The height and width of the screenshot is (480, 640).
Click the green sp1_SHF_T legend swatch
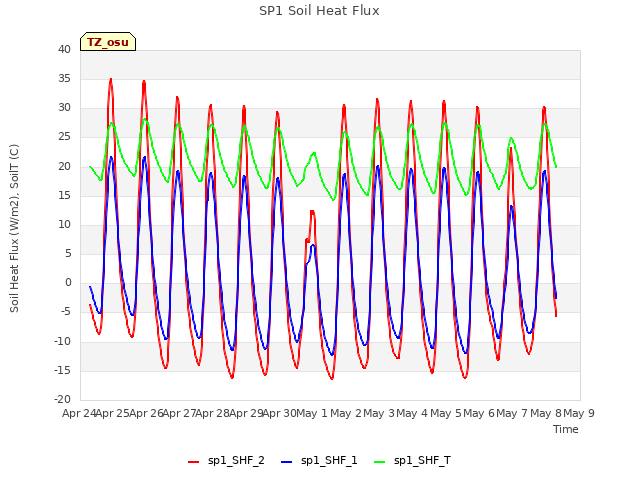pos(380,462)
